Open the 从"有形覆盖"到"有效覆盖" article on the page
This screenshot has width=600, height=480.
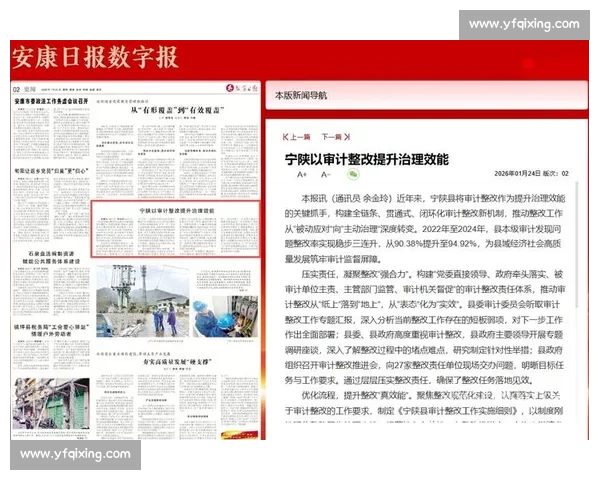pos(177,110)
